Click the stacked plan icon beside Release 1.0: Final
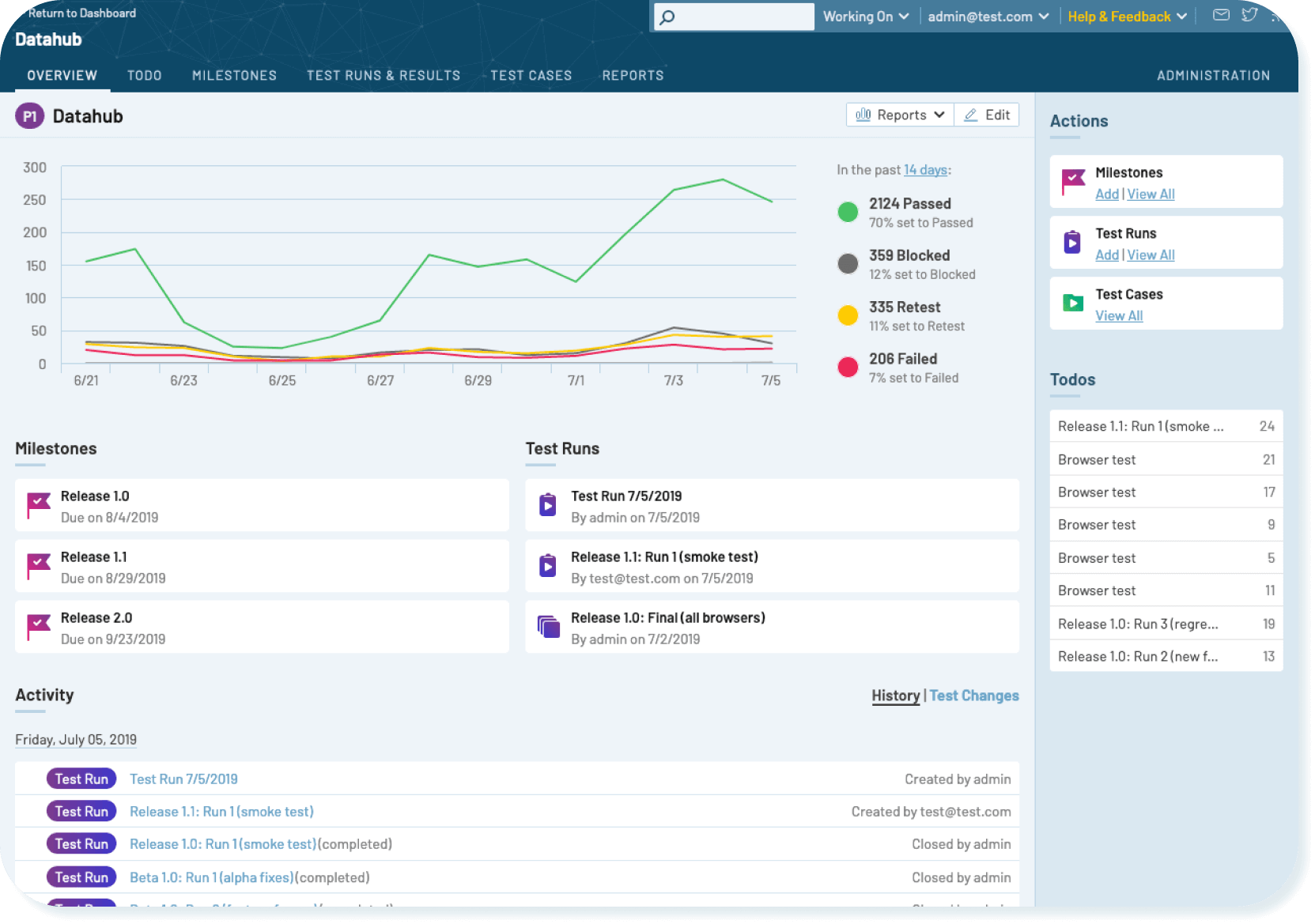The image size is (1315, 924). coord(547,626)
